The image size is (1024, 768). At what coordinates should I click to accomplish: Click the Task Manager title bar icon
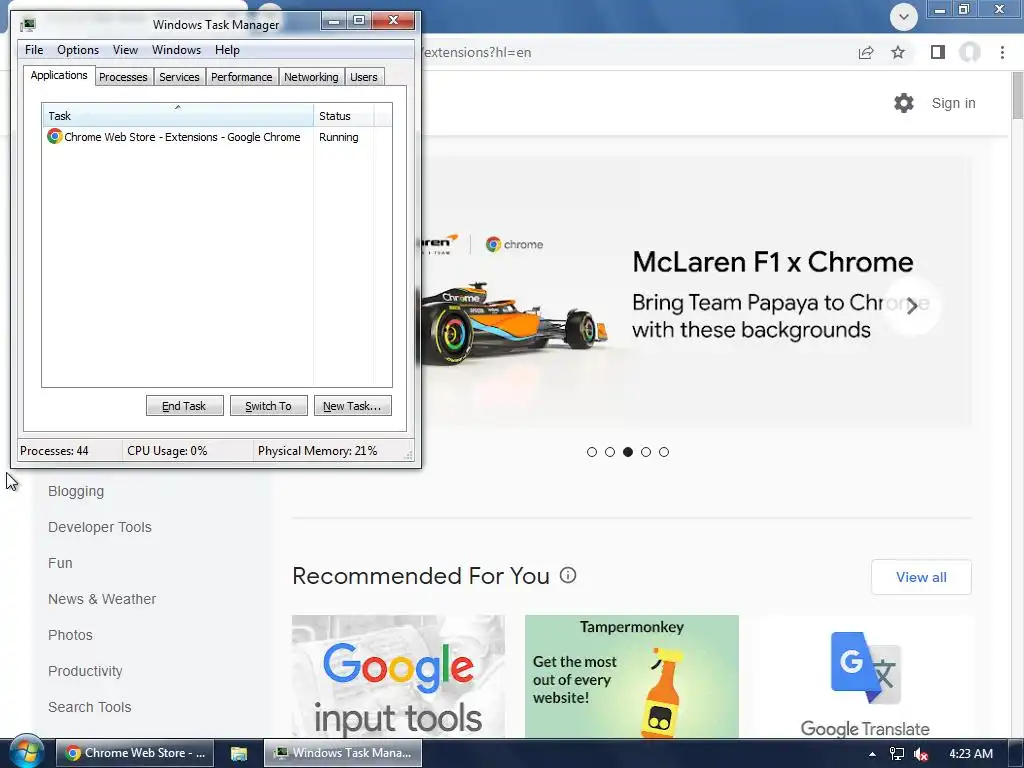(x=27, y=25)
